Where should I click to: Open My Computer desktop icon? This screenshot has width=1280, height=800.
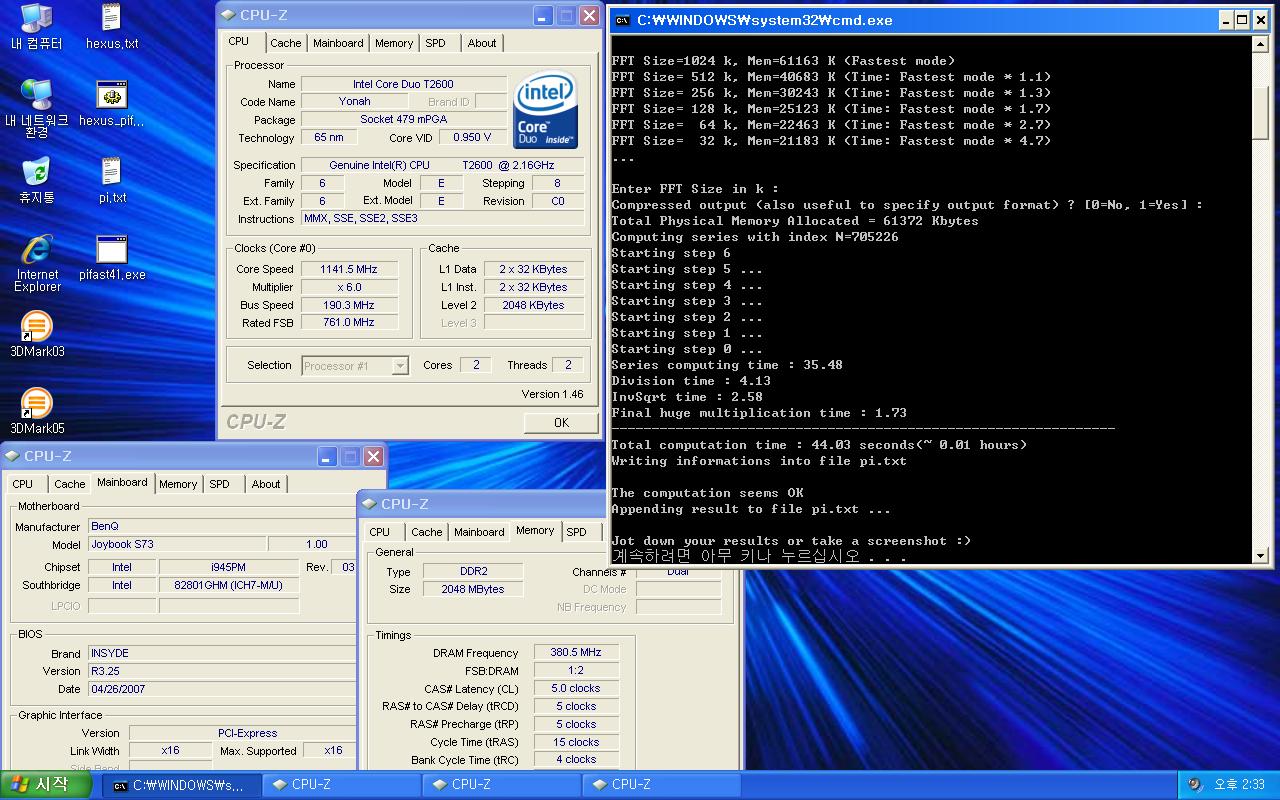click(x=36, y=27)
